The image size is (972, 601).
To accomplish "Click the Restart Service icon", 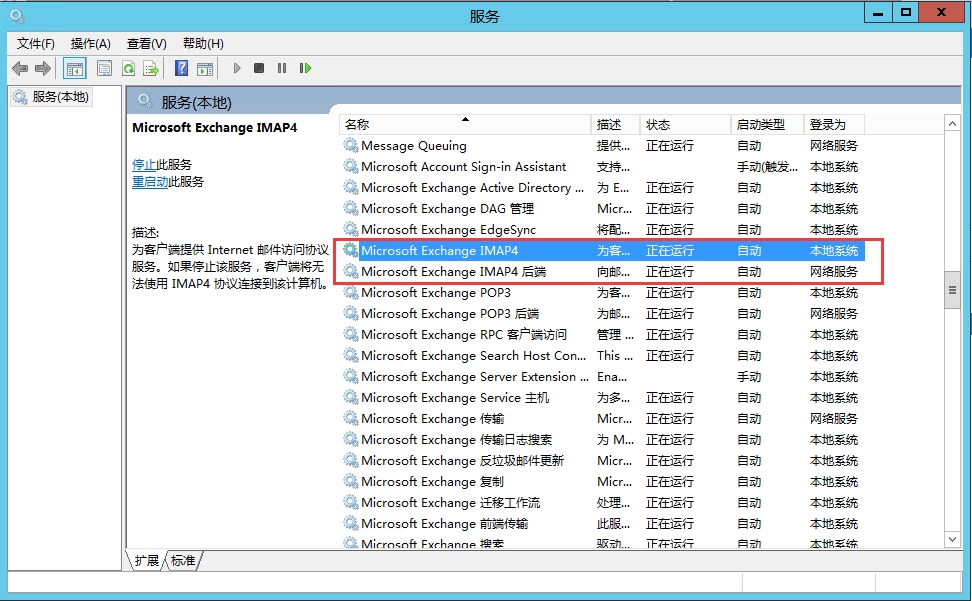I will [x=305, y=68].
